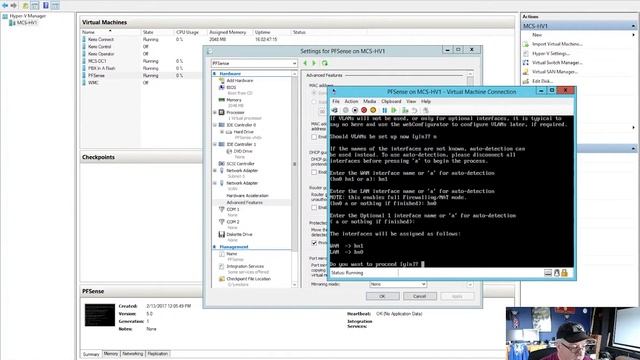
Task: Switch to the Networking tab
Action: (133, 354)
